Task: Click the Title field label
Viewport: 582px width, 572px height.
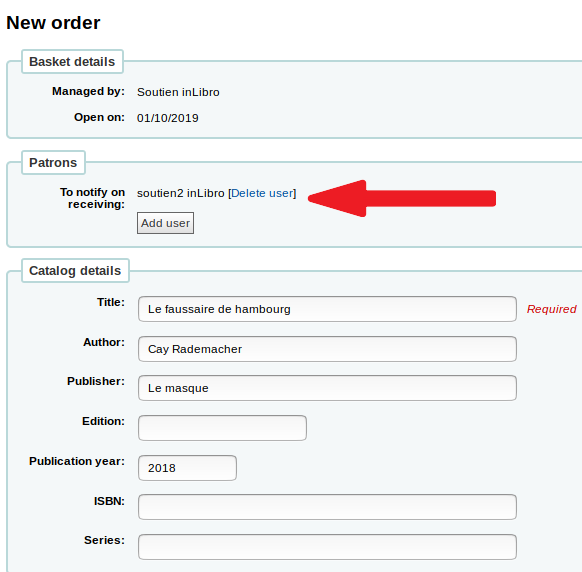Action: coord(111,302)
